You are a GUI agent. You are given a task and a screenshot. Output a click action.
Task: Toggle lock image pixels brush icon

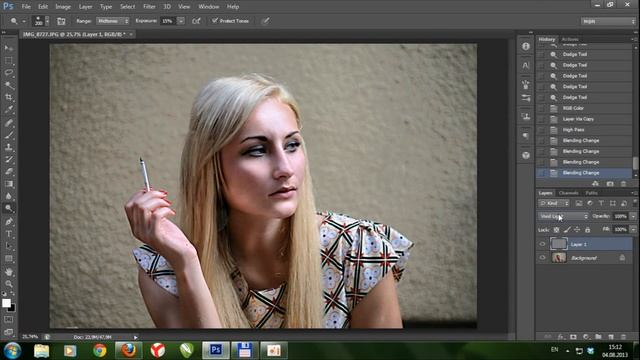(567, 230)
